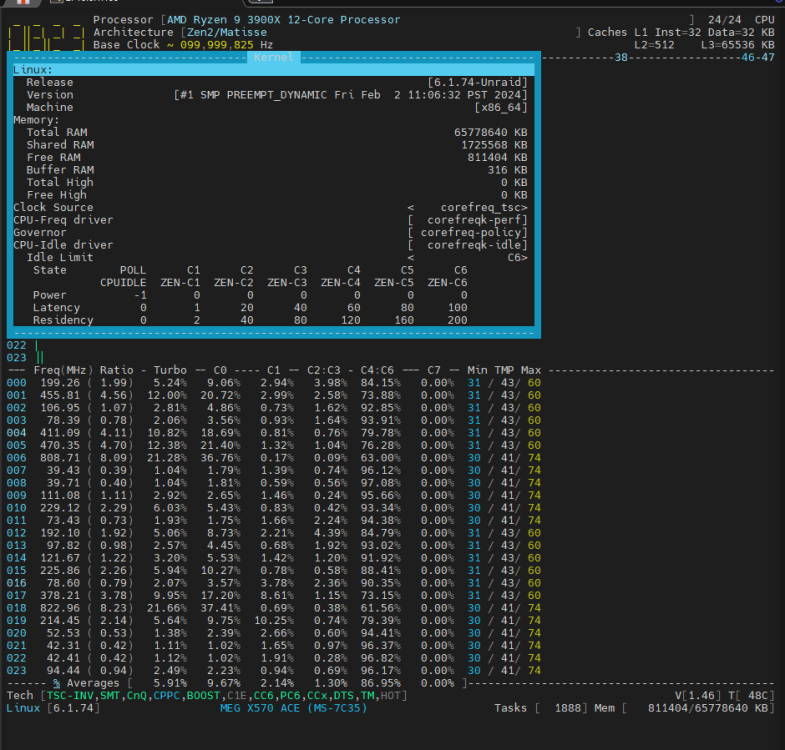Select the MEG X570 ACE (MS-7C35) board name
Screen dimensions: 785x750
click(x=293, y=708)
